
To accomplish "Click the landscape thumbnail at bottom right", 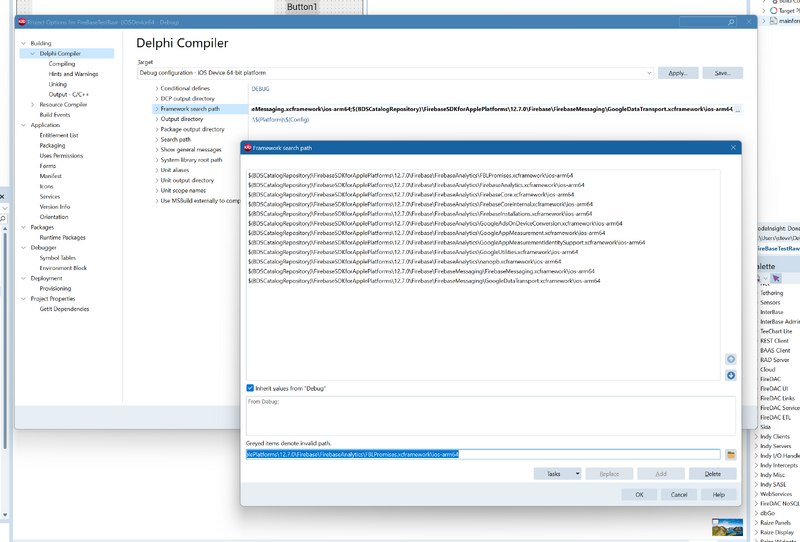I will [727, 527].
